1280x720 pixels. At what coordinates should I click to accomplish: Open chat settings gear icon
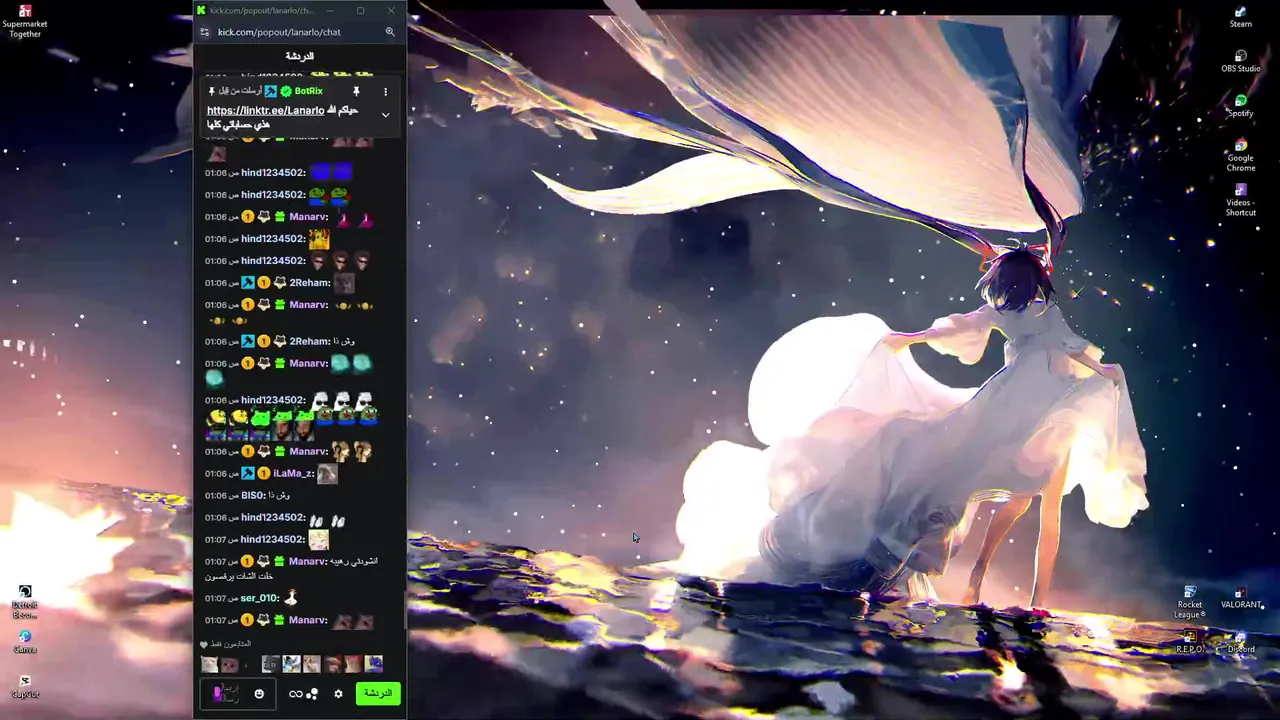(x=338, y=694)
